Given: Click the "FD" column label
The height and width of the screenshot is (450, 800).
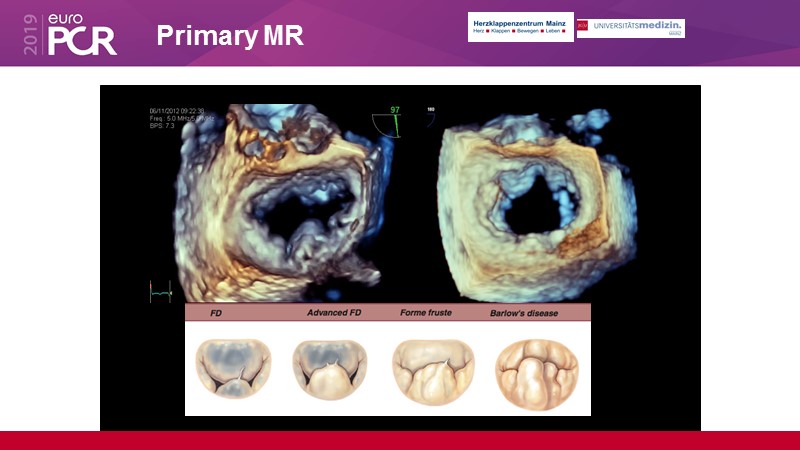Looking at the screenshot, I should 217,313.
